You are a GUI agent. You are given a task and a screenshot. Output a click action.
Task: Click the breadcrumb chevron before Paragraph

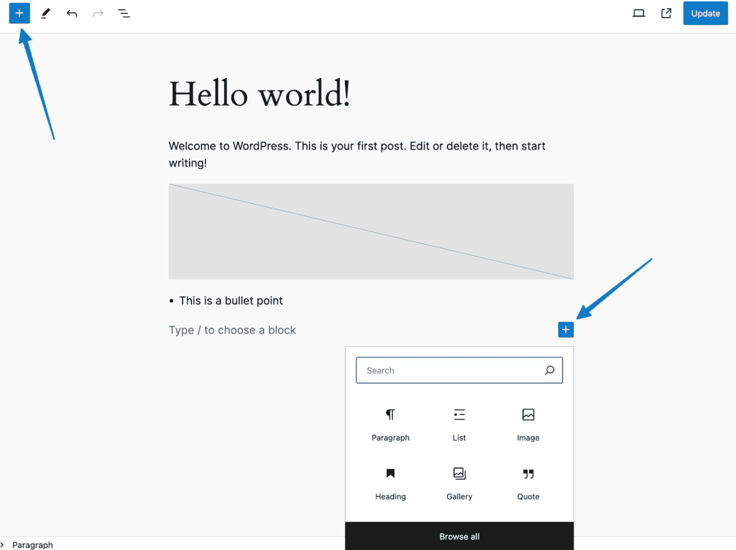(2, 544)
